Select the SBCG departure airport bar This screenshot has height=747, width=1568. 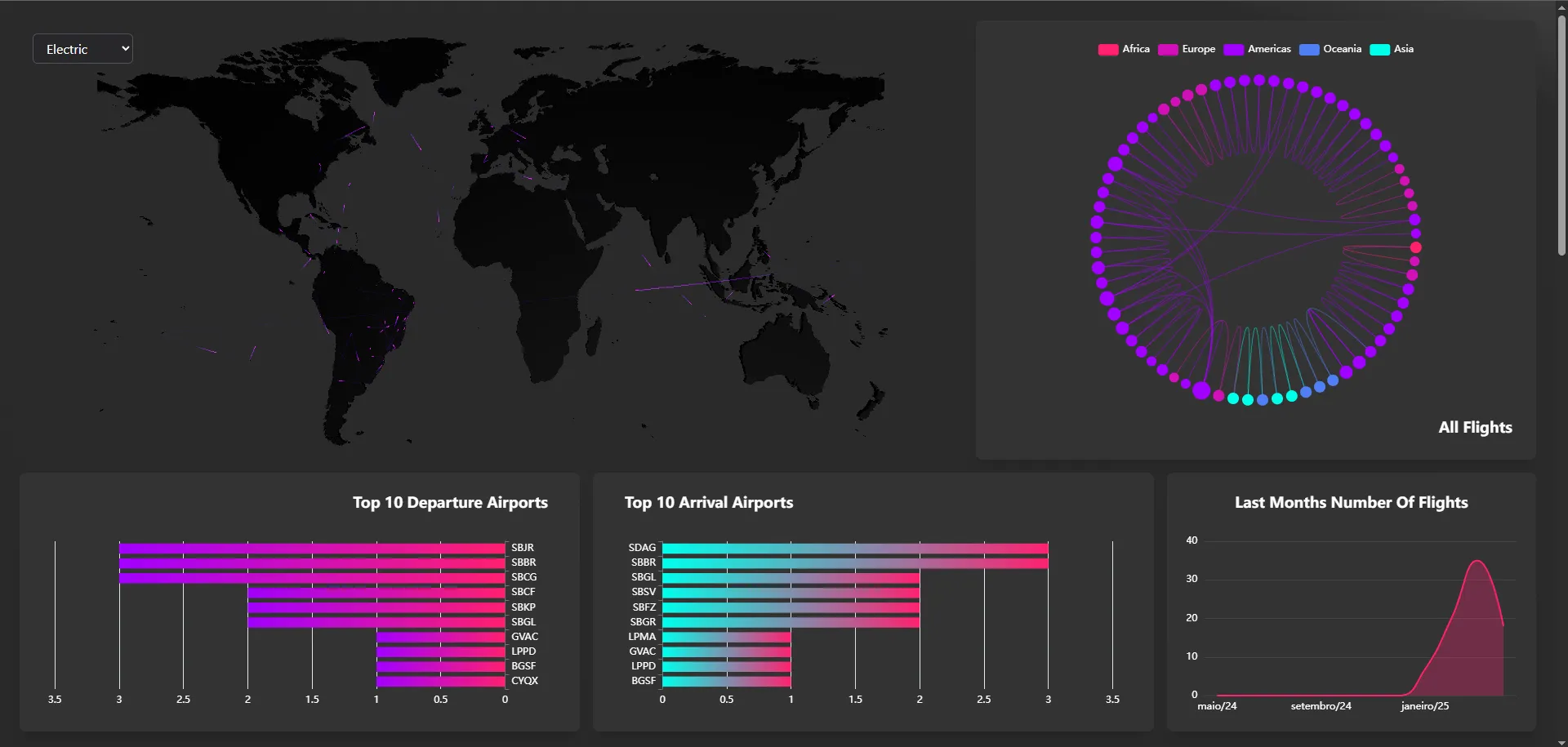click(x=312, y=577)
